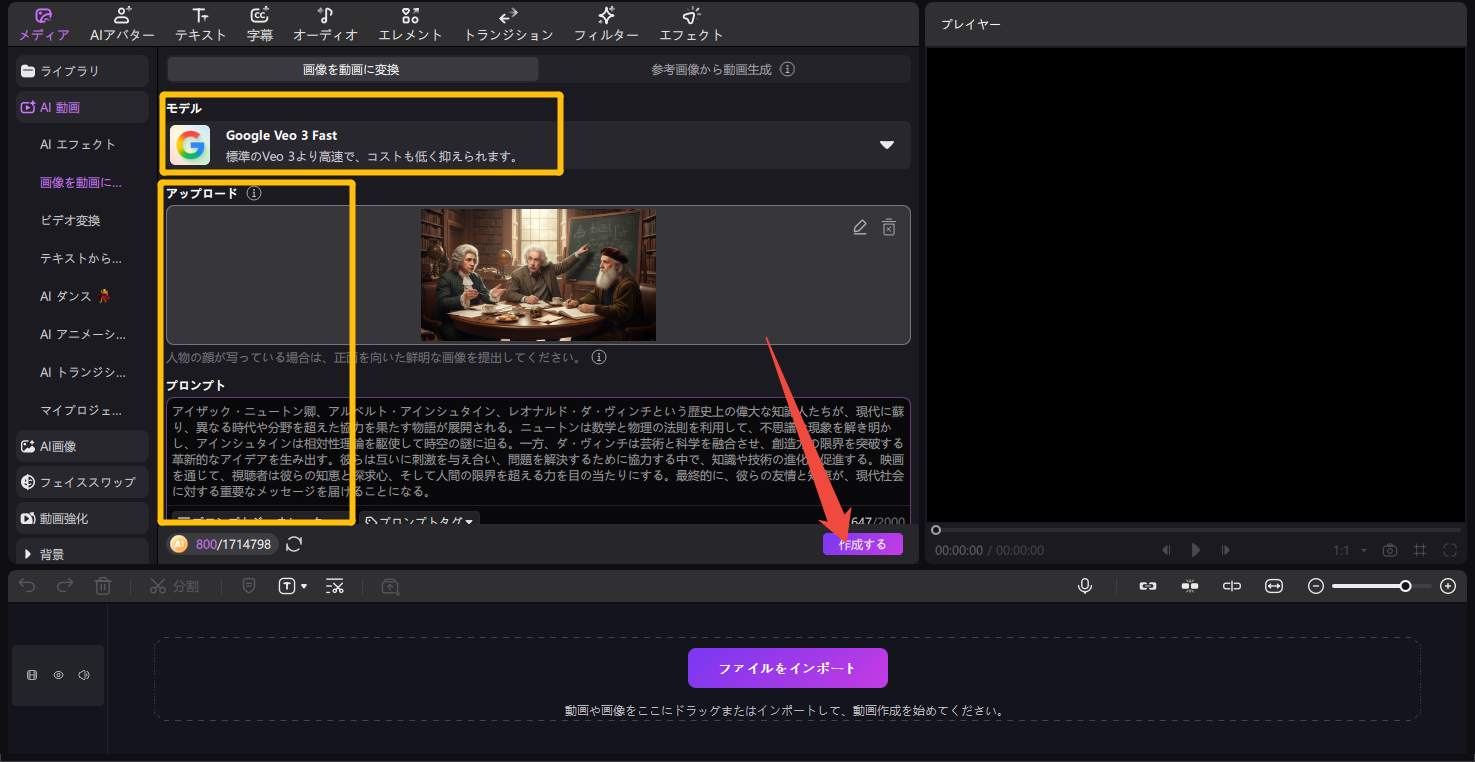
Task: Click the zoom-in plus icon on timeline
Action: [x=1447, y=586]
